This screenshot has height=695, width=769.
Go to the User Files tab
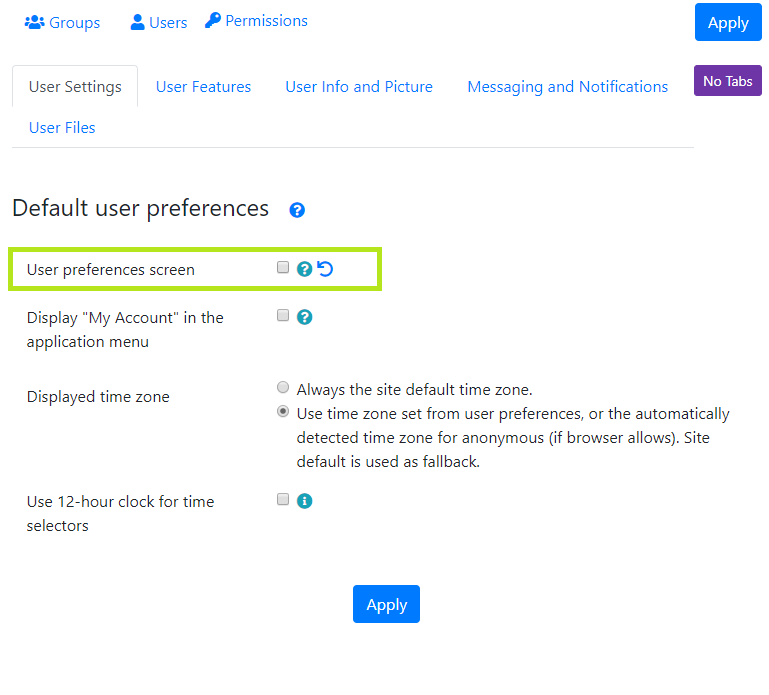click(62, 128)
